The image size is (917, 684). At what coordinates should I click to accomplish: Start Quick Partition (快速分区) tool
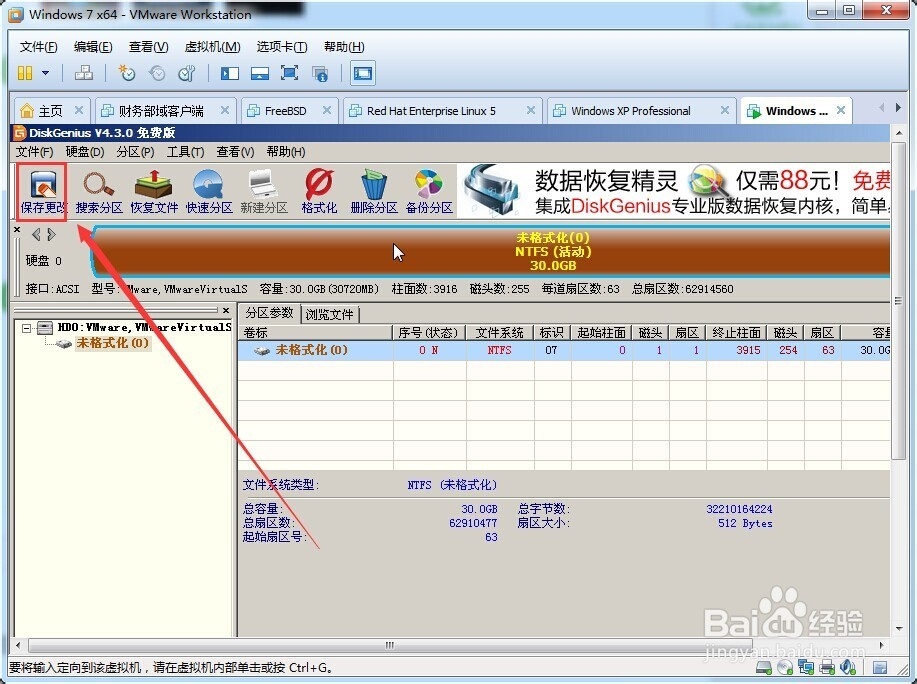pos(209,192)
